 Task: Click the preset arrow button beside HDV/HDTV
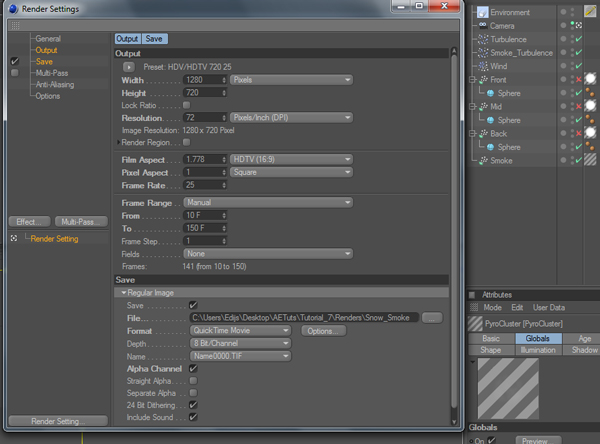click(x=128, y=66)
